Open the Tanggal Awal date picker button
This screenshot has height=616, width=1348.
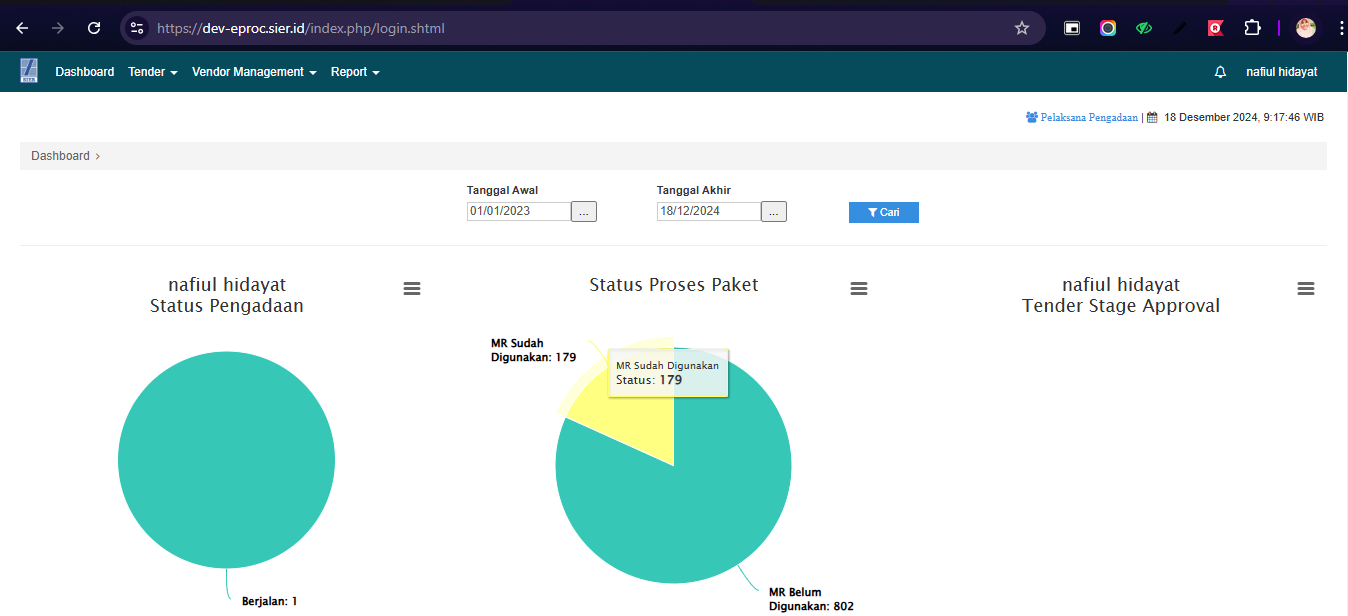tap(584, 212)
